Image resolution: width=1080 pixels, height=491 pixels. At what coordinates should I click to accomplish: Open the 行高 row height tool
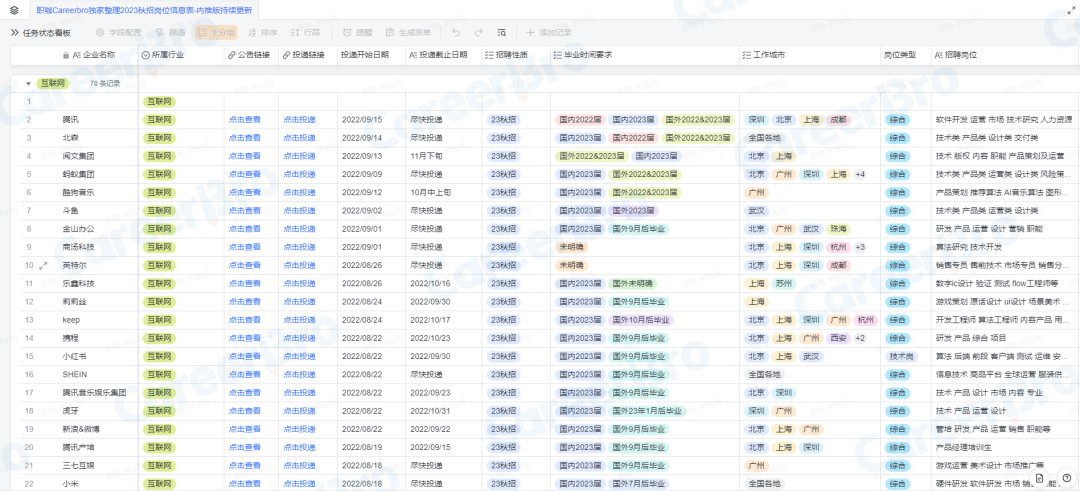tap(305, 32)
